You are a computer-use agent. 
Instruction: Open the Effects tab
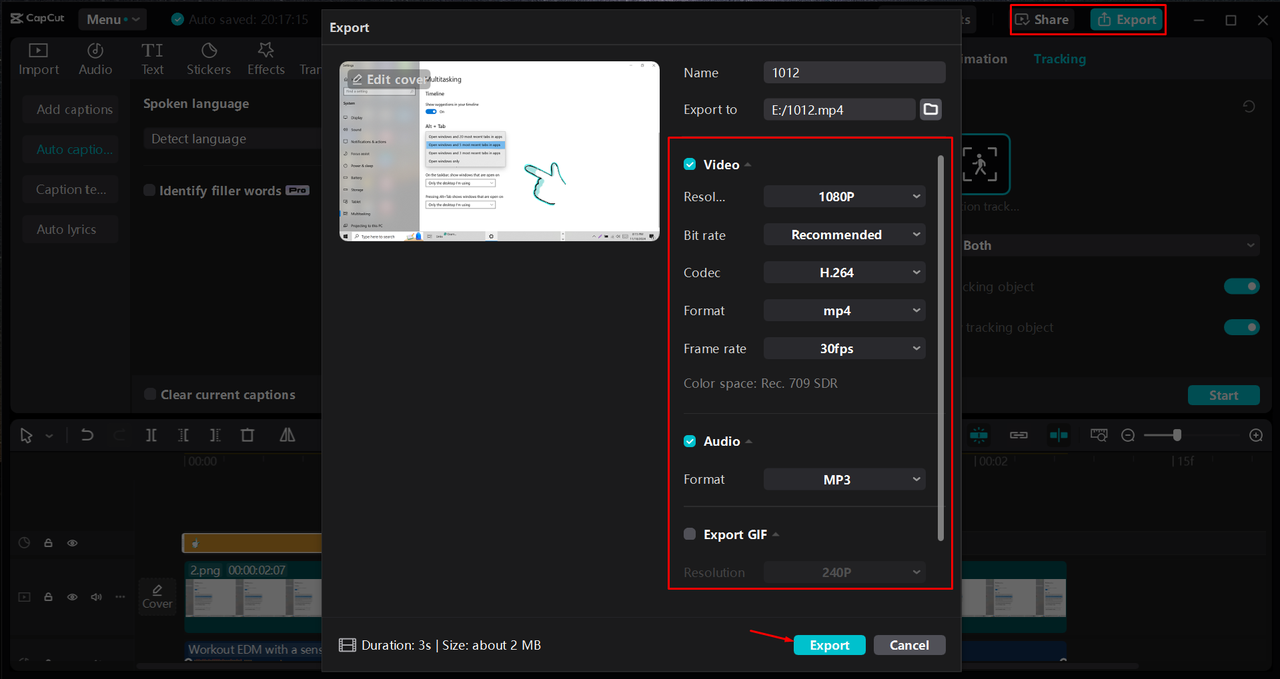[x=266, y=59]
